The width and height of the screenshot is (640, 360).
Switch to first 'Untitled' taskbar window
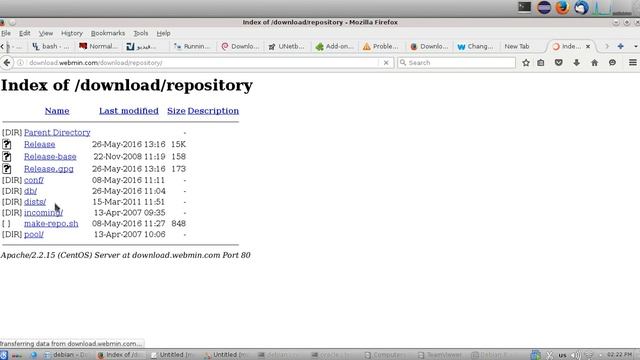point(173,355)
